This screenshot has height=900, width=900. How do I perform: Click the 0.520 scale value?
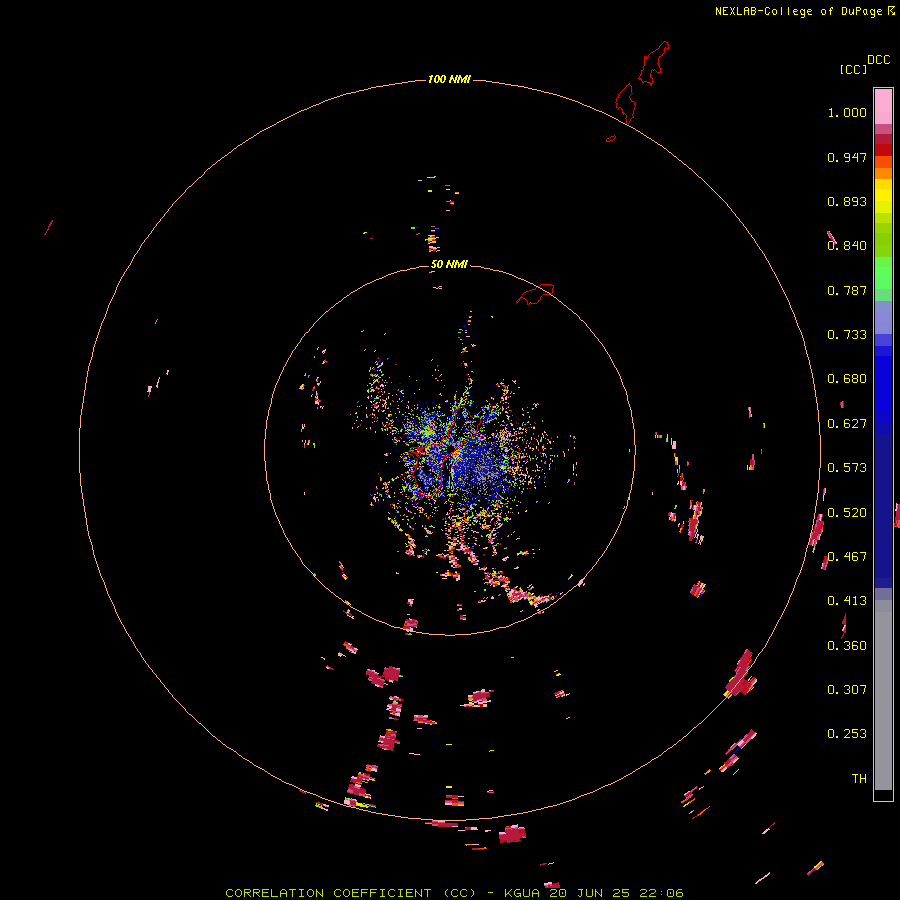click(847, 513)
